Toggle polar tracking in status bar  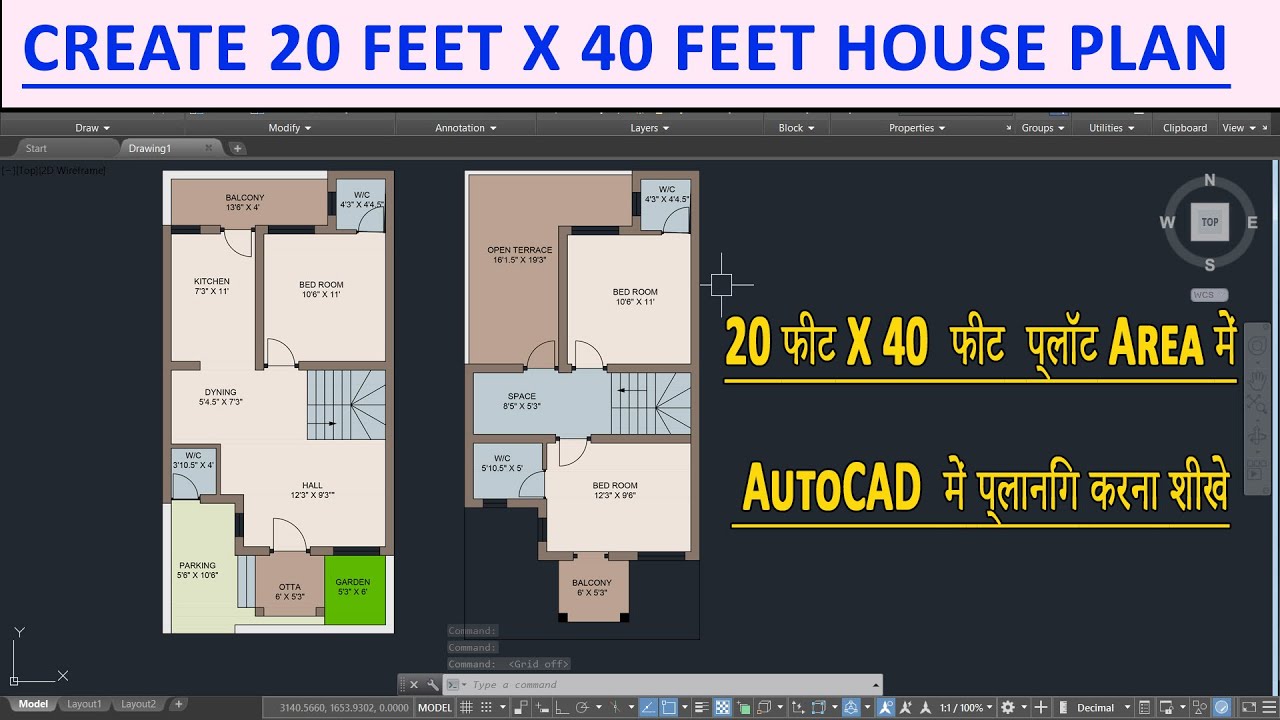point(582,707)
